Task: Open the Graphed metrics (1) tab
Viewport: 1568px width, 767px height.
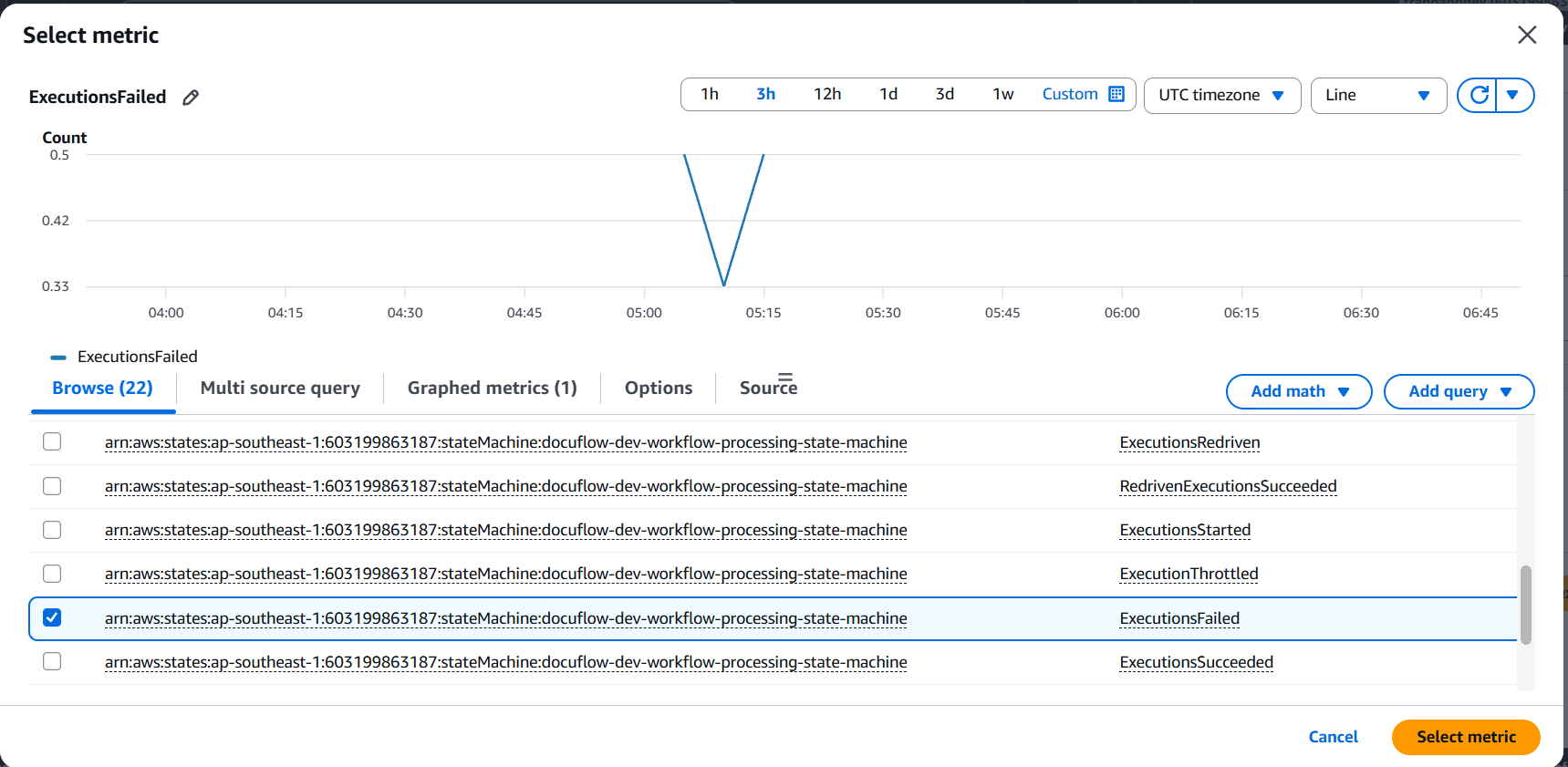Action: tap(493, 388)
